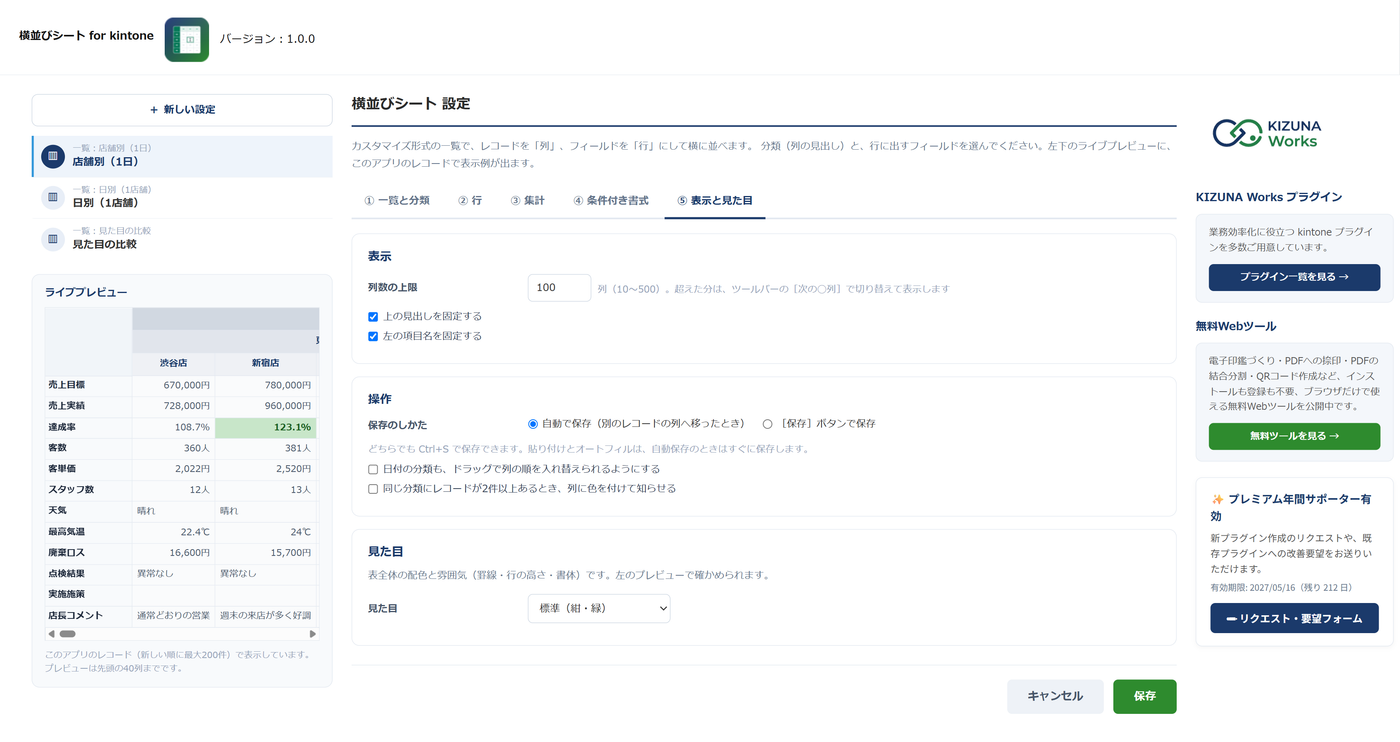Click the KIZUNA Works logo
Image resolution: width=1400 pixels, height=742 pixels.
point(1267,134)
